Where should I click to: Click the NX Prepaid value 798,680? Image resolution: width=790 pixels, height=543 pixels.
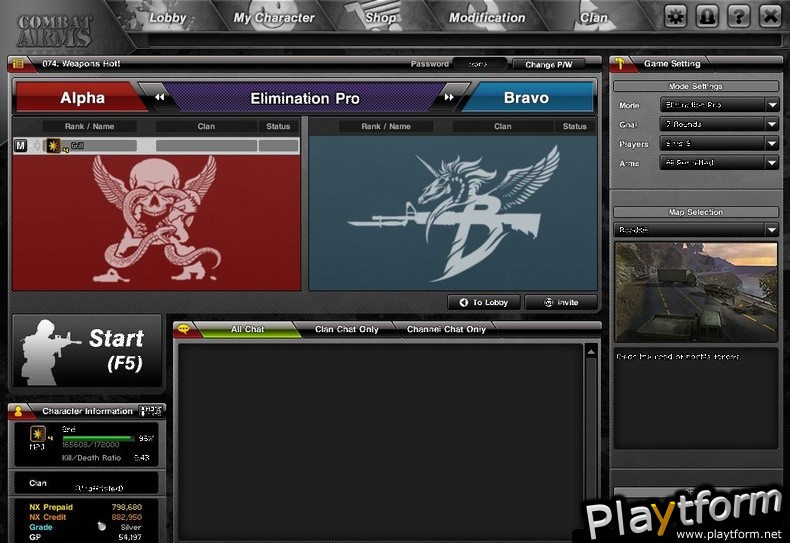126,507
